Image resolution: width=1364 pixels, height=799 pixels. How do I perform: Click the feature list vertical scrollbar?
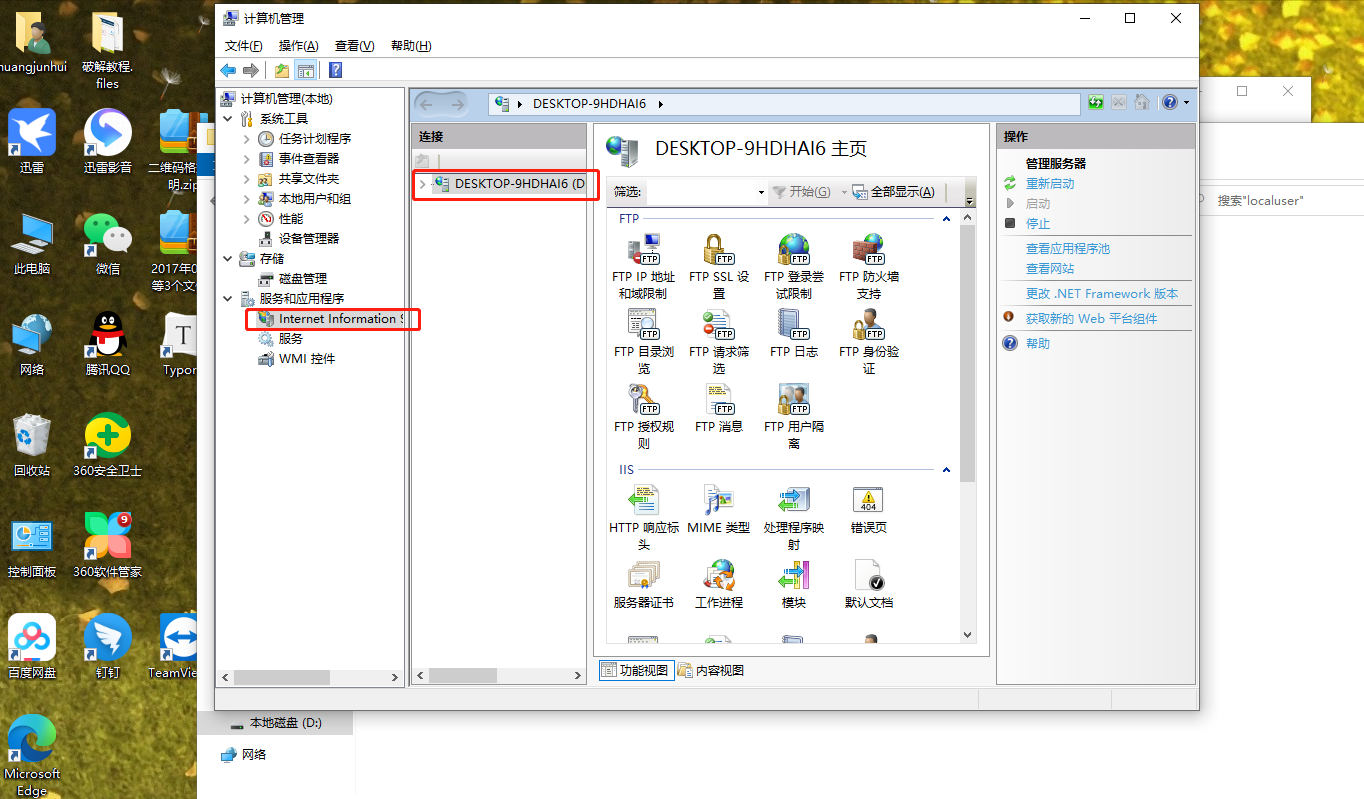(x=967, y=354)
